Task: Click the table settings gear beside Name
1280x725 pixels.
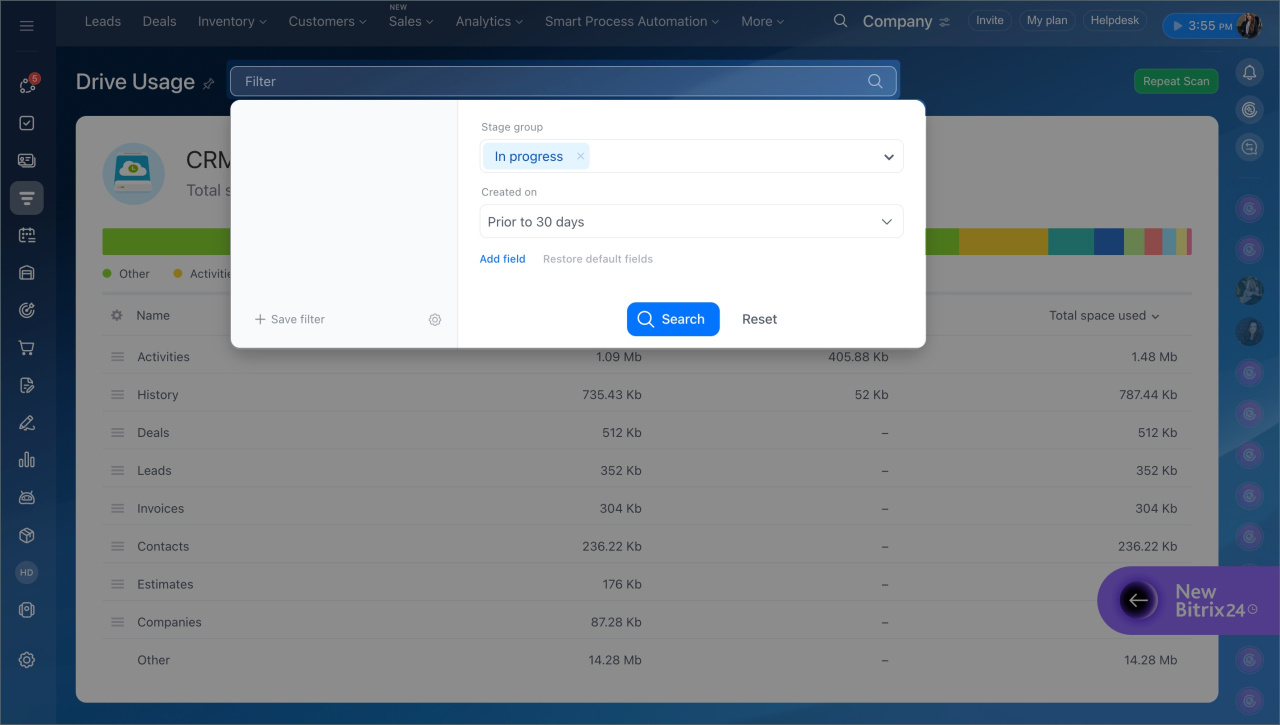Action: pos(117,315)
